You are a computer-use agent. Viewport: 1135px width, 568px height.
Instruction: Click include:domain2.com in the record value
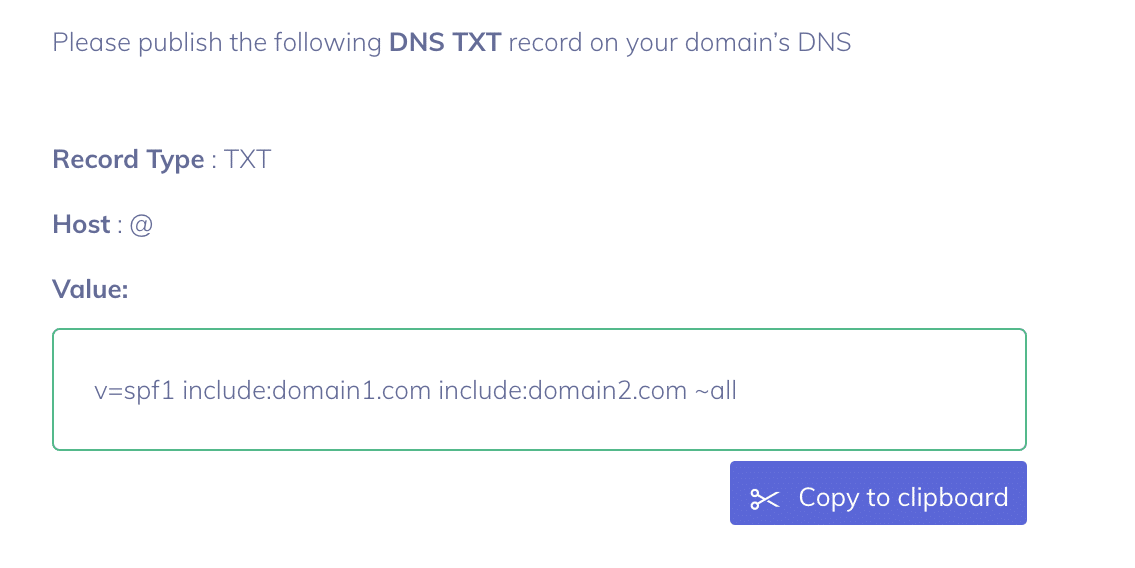pos(563,391)
